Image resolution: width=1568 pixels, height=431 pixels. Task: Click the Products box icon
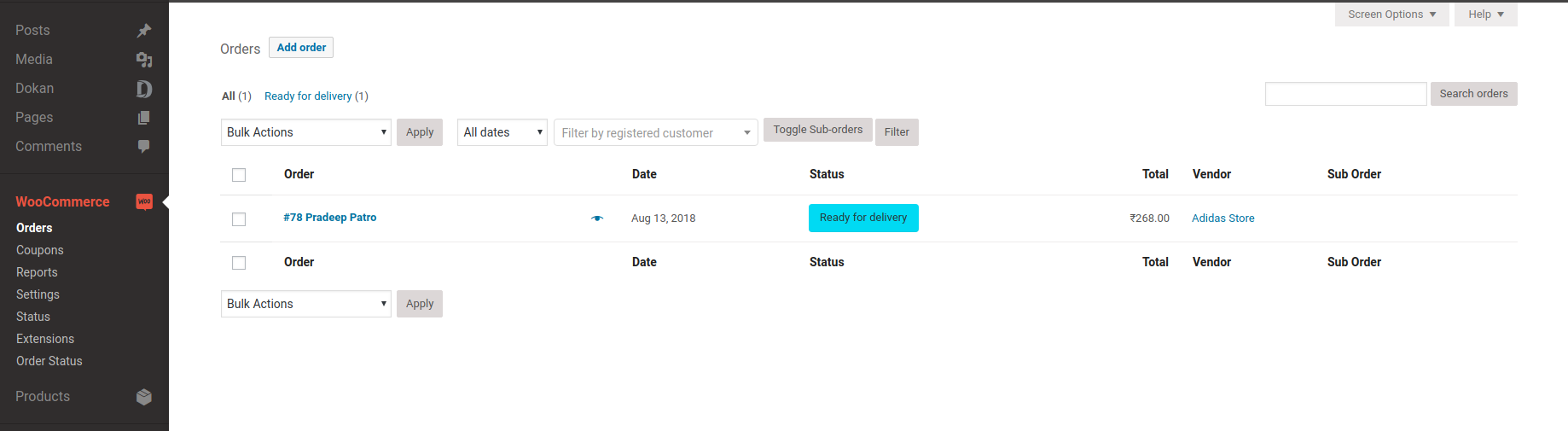[x=144, y=397]
